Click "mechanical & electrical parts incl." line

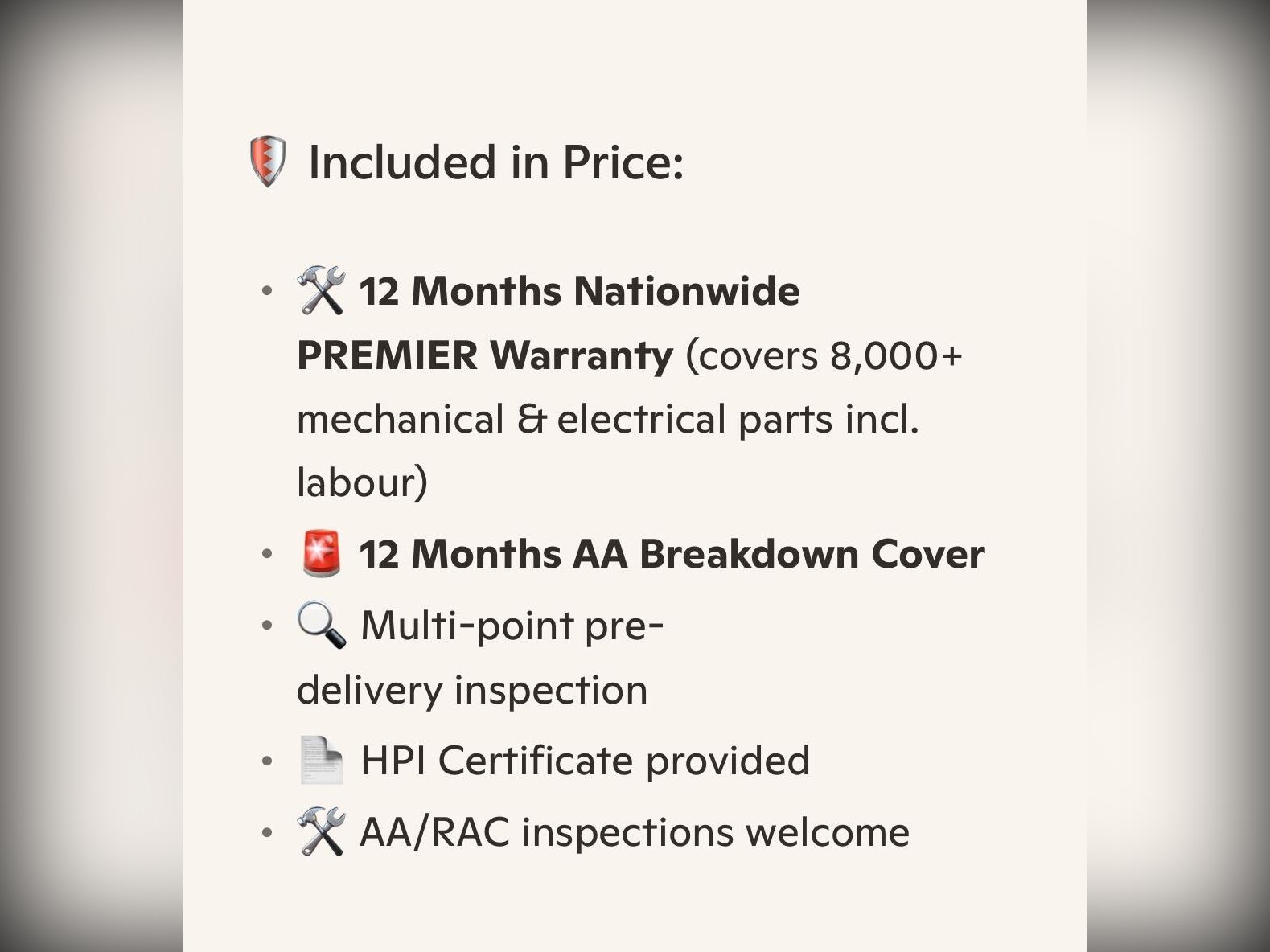[607, 419]
